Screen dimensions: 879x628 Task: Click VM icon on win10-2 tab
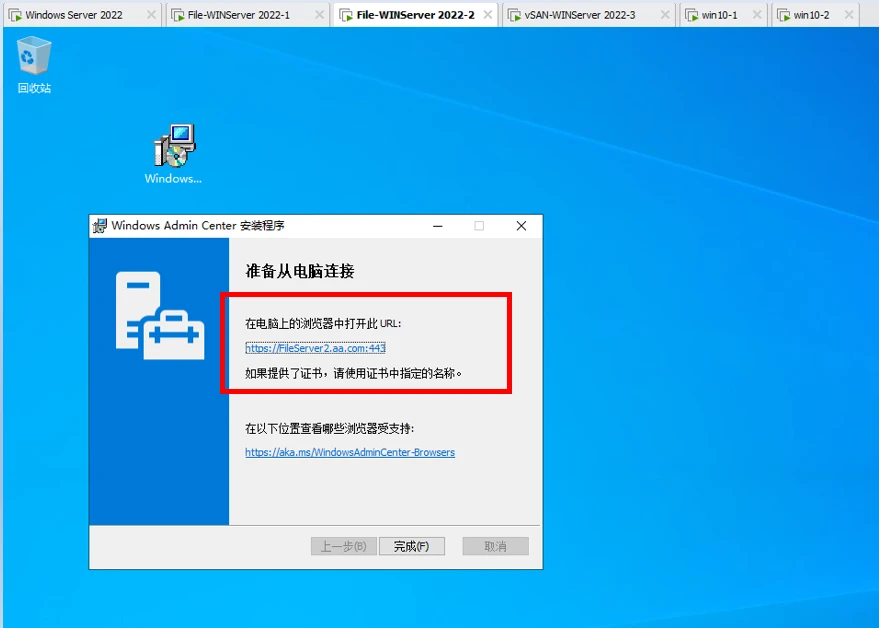(784, 15)
